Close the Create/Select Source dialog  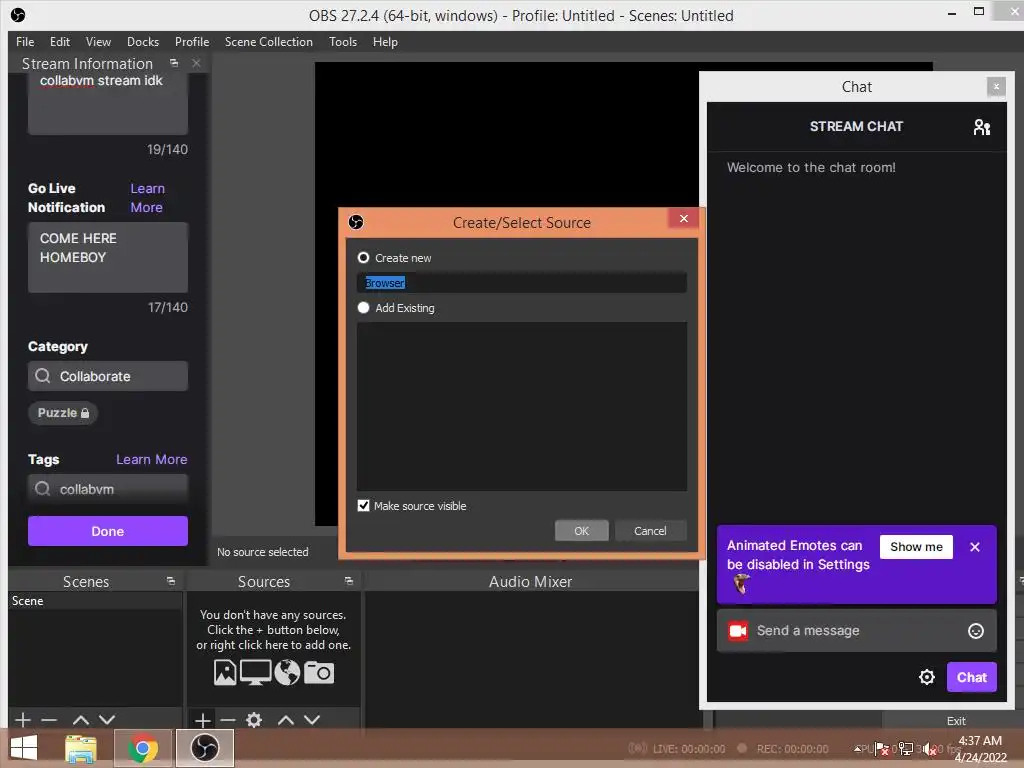[x=684, y=219]
